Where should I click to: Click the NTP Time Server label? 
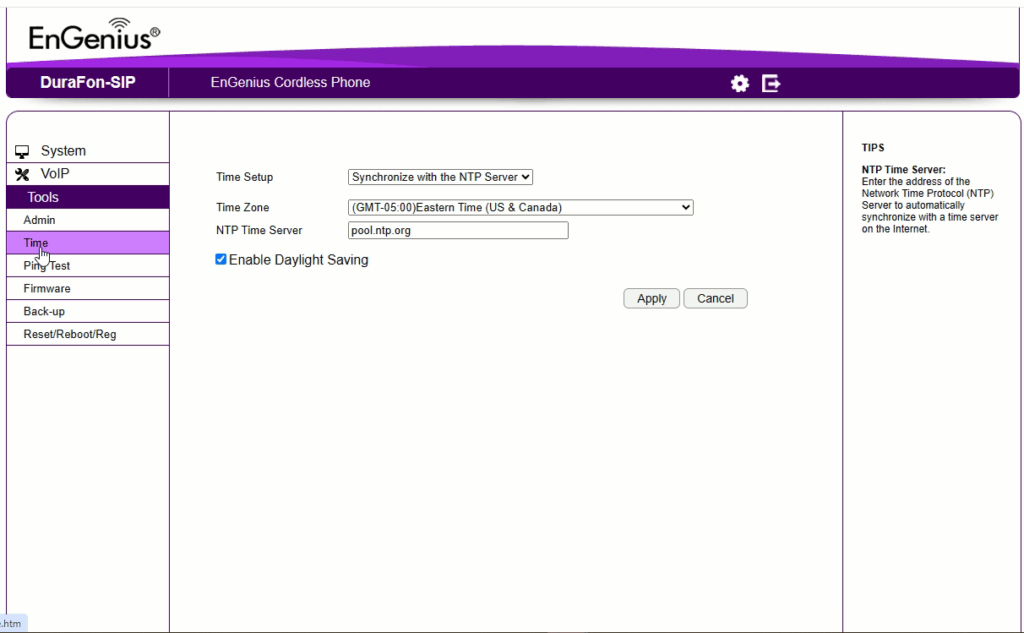coord(259,230)
